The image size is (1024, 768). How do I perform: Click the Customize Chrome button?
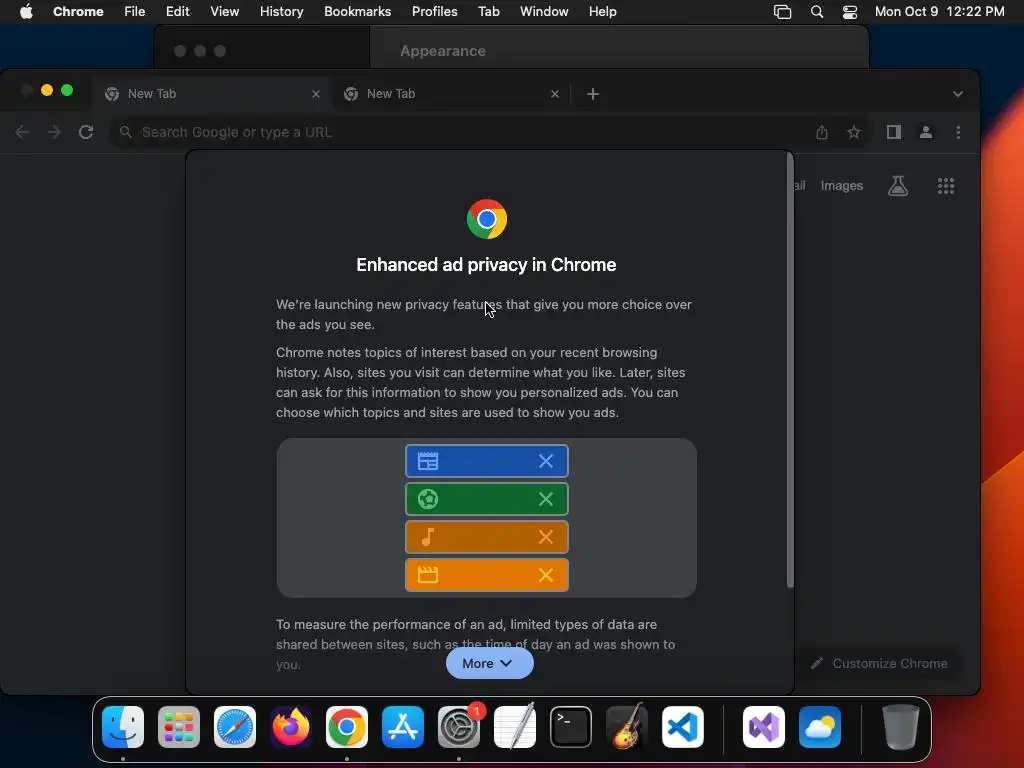(880, 664)
